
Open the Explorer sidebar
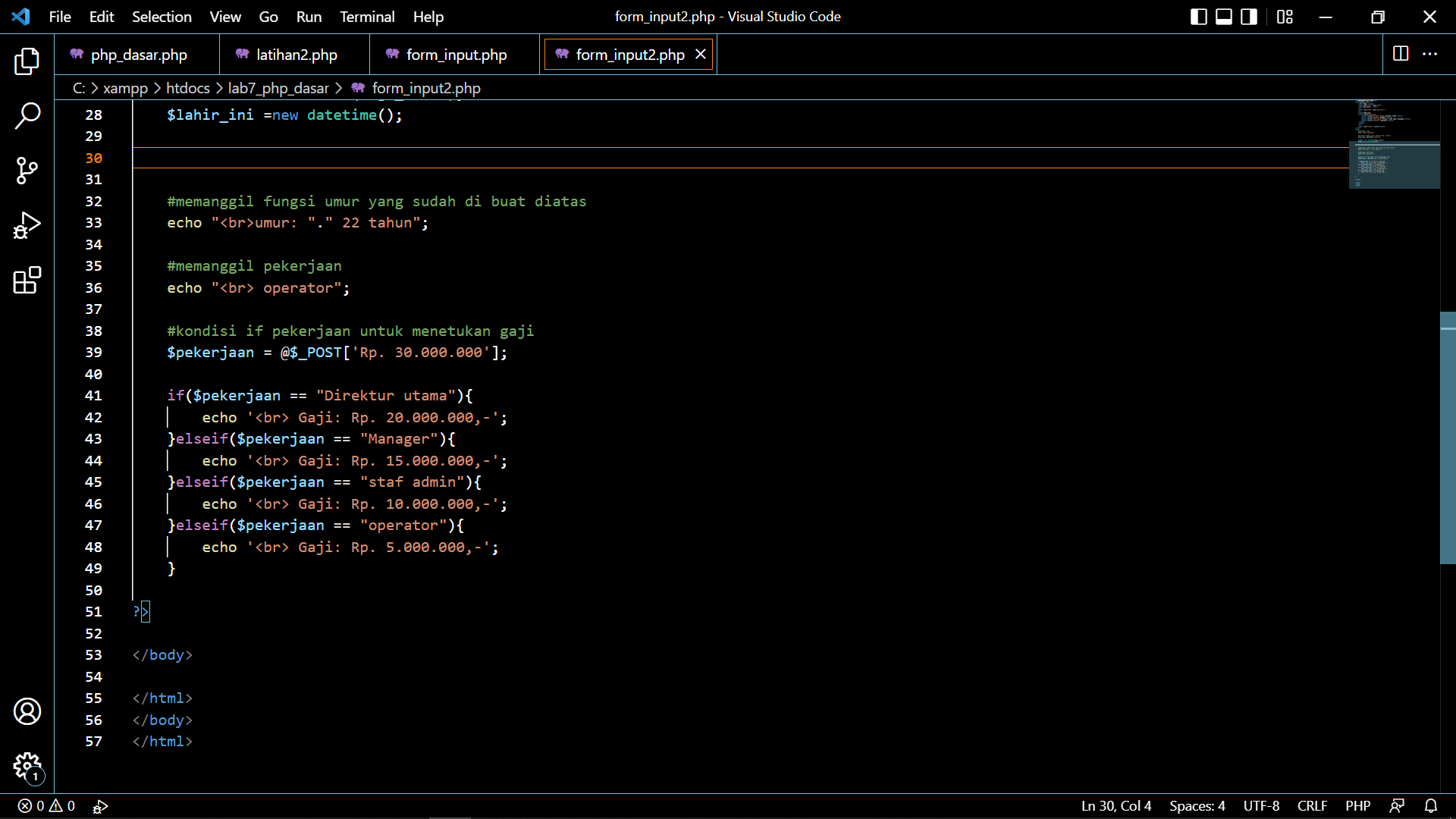(27, 61)
